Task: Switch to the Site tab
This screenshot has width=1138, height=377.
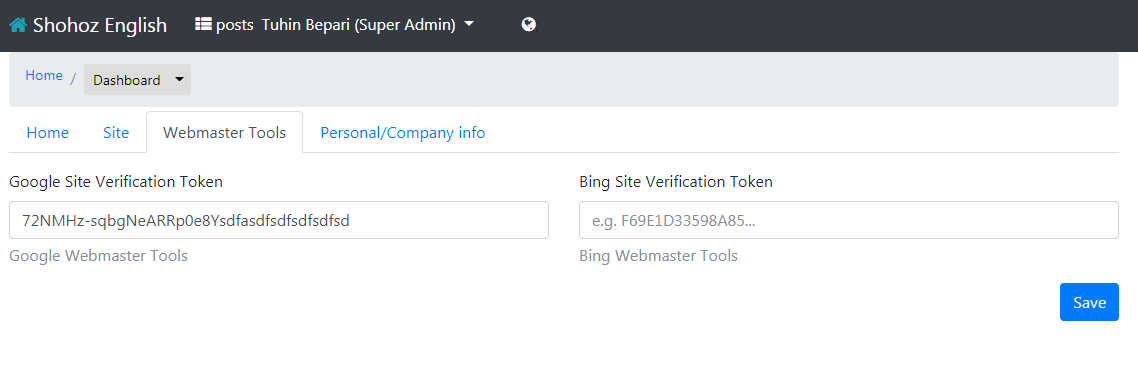Action: (x=116, y=132)
